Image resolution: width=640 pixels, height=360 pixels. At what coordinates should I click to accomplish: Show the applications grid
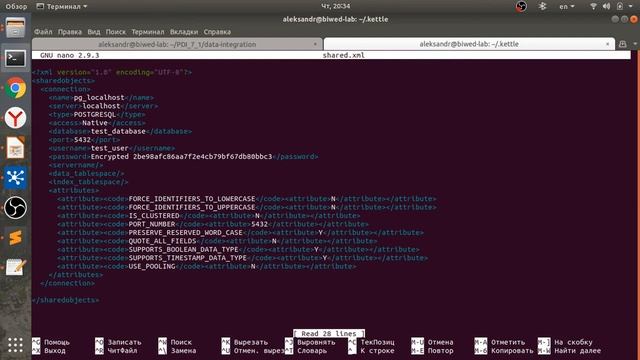tap(16, 345)
